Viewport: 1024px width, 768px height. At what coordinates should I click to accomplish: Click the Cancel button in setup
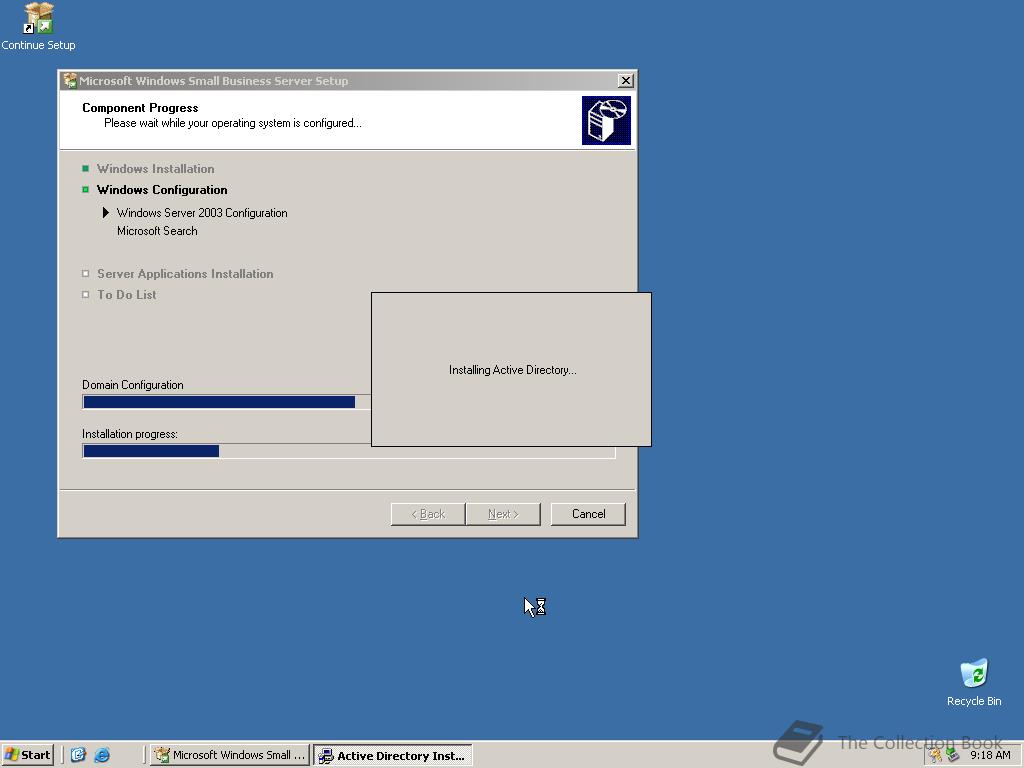pos(588,514)
